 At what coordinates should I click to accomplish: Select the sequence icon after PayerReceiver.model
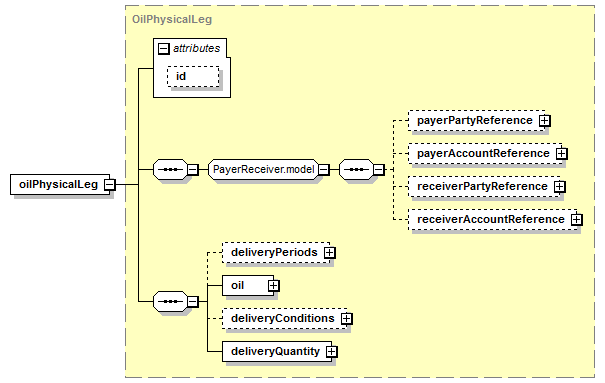pos(357,169)
